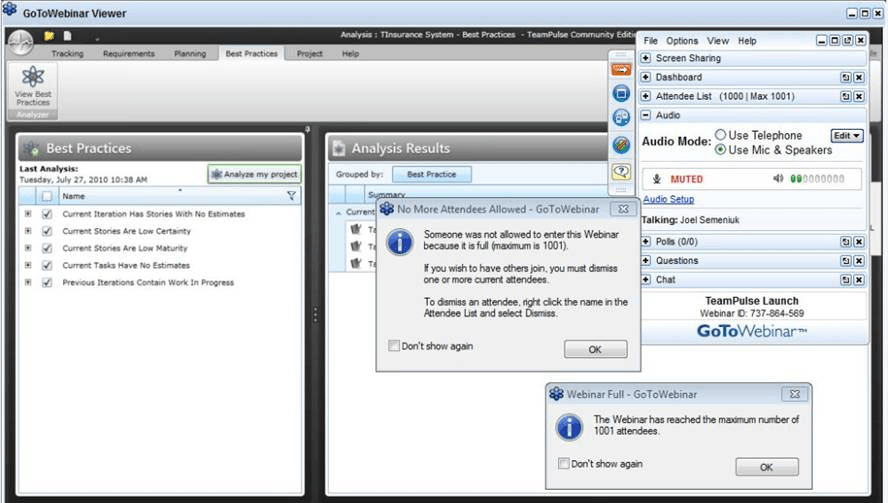Click the blank document quick access icon
Screen dimensions: 888x503
point(67,36)
